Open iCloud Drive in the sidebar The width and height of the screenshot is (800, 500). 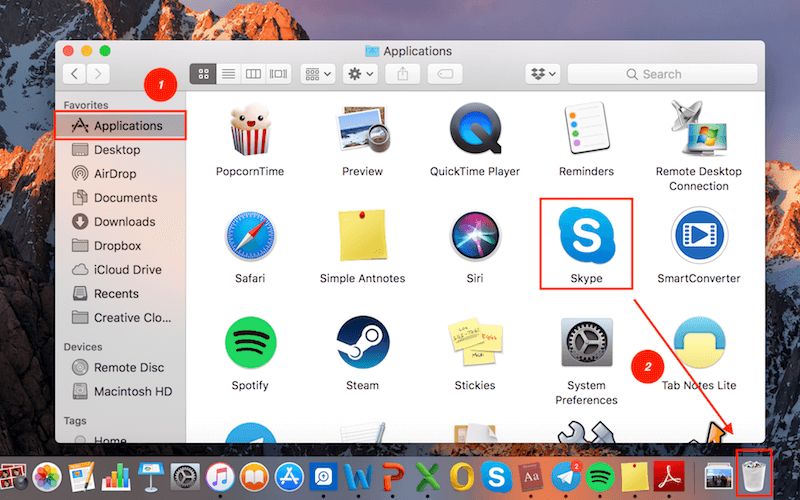click(120, 269)
